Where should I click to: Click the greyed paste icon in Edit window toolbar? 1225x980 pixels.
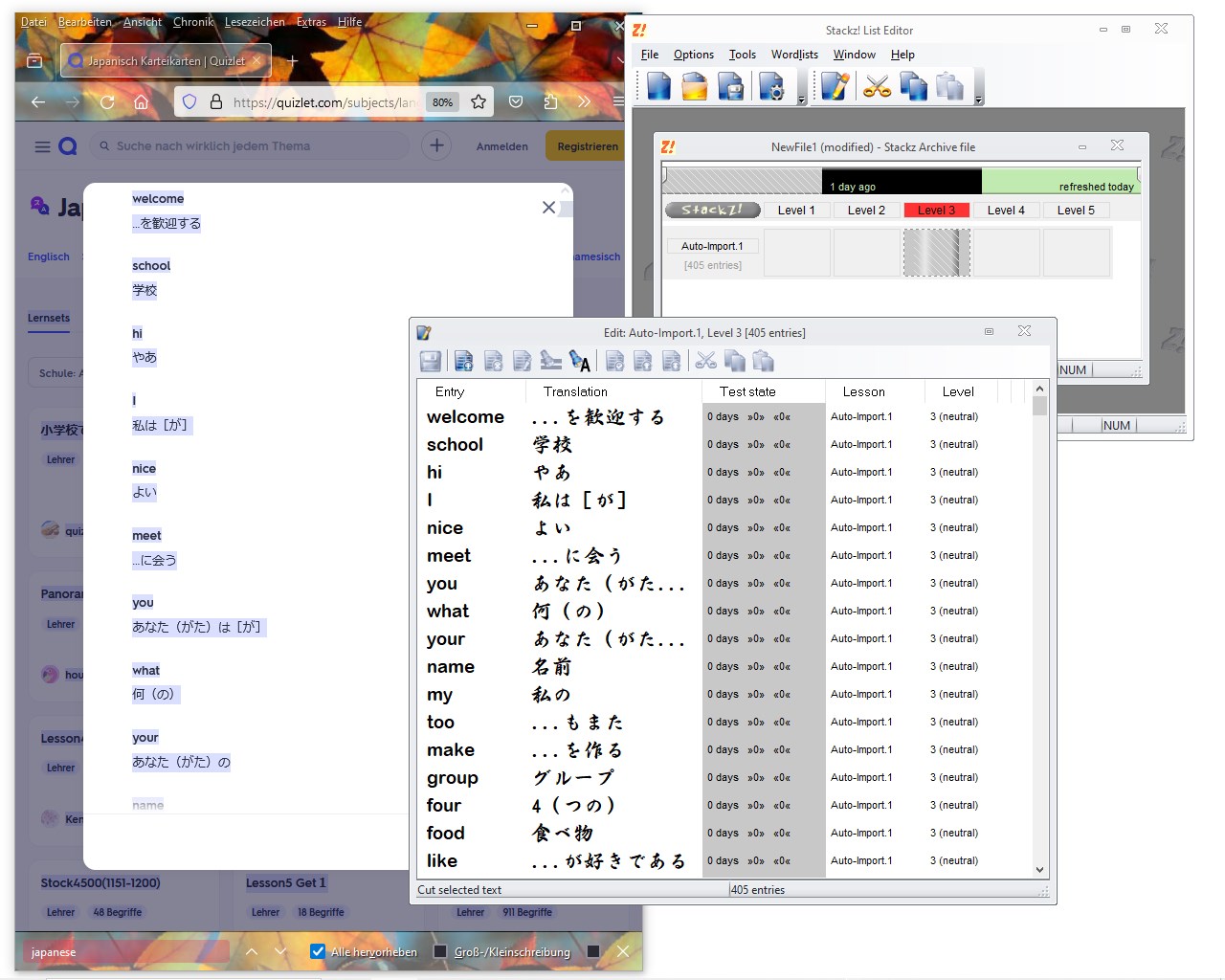[x=763, y=361]
